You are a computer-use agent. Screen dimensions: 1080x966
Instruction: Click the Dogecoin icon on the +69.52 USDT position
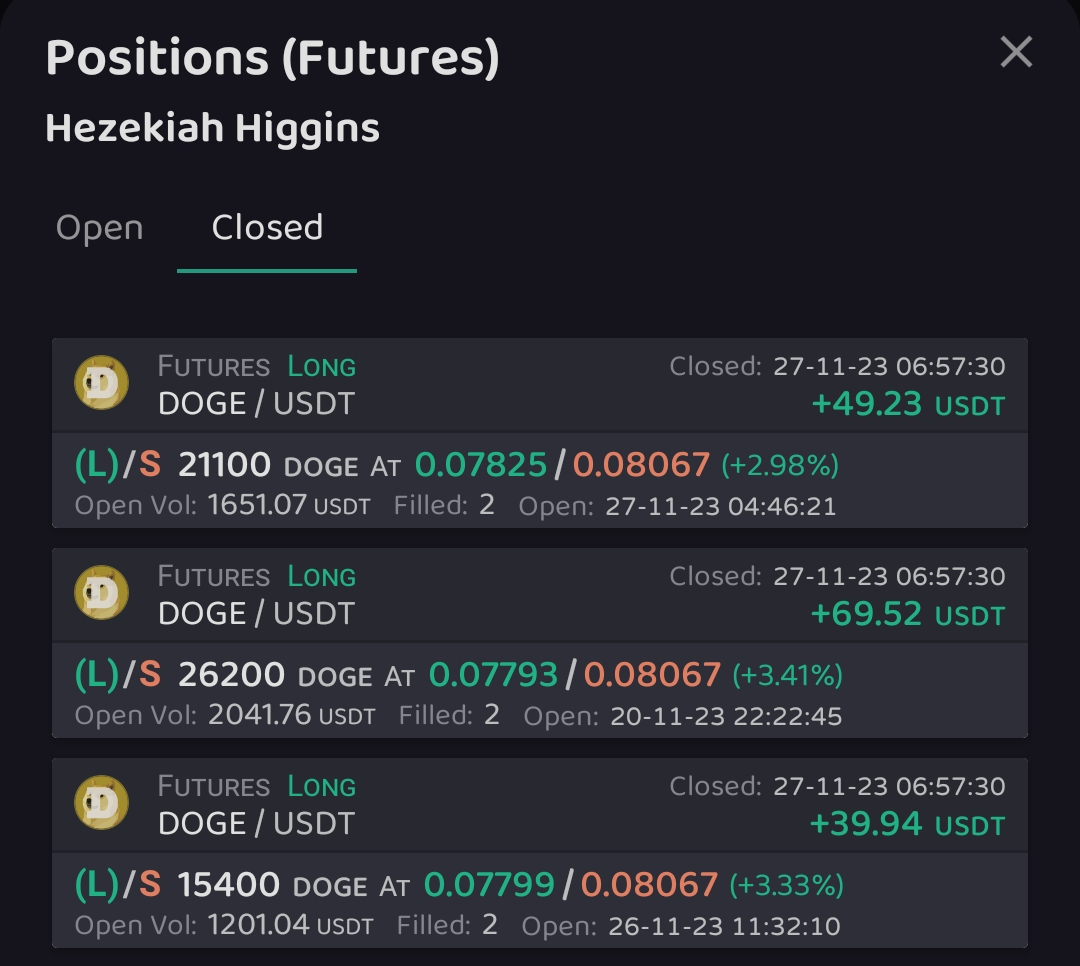tap(102, 593)
